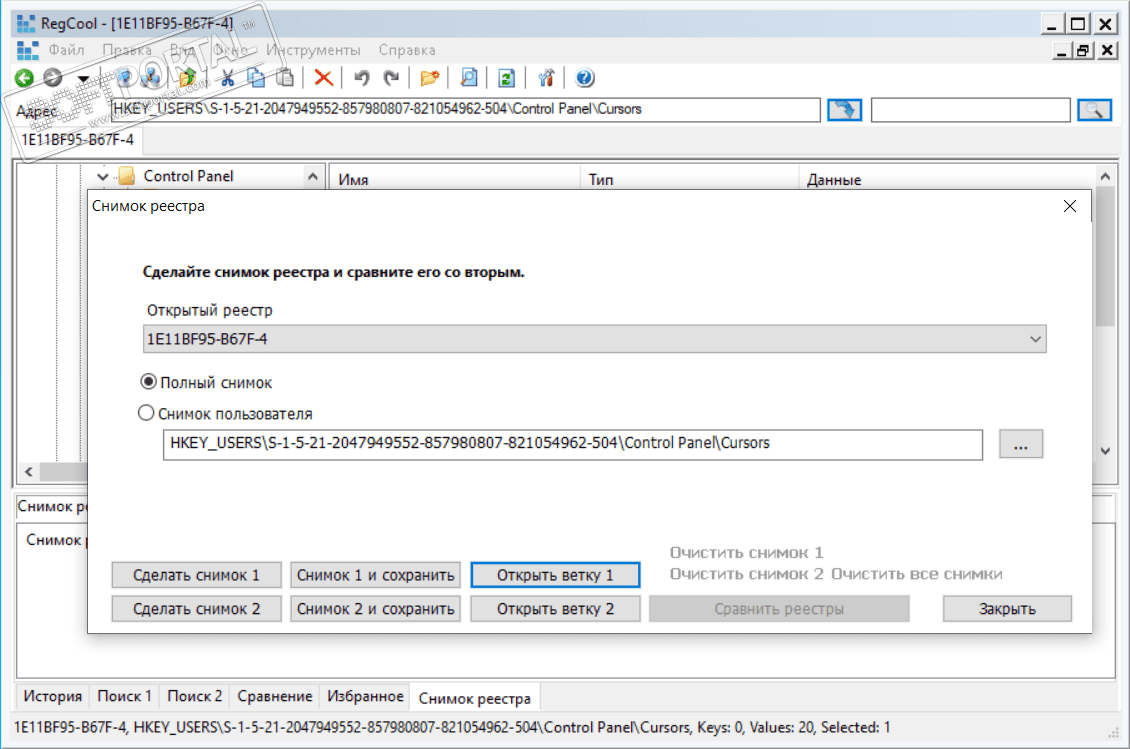Click Сделать снимок 2 button

click(196, 609)
